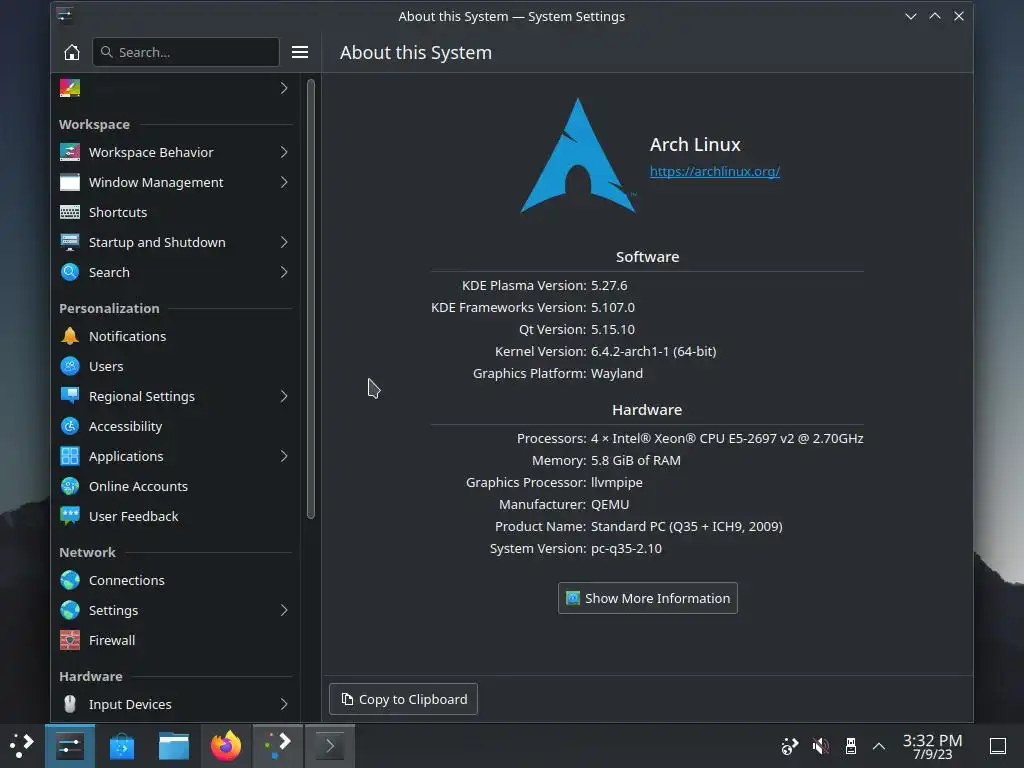Select the Users label
The width and height of the screenshot is (1024, 768).
(x=106, y=366)
